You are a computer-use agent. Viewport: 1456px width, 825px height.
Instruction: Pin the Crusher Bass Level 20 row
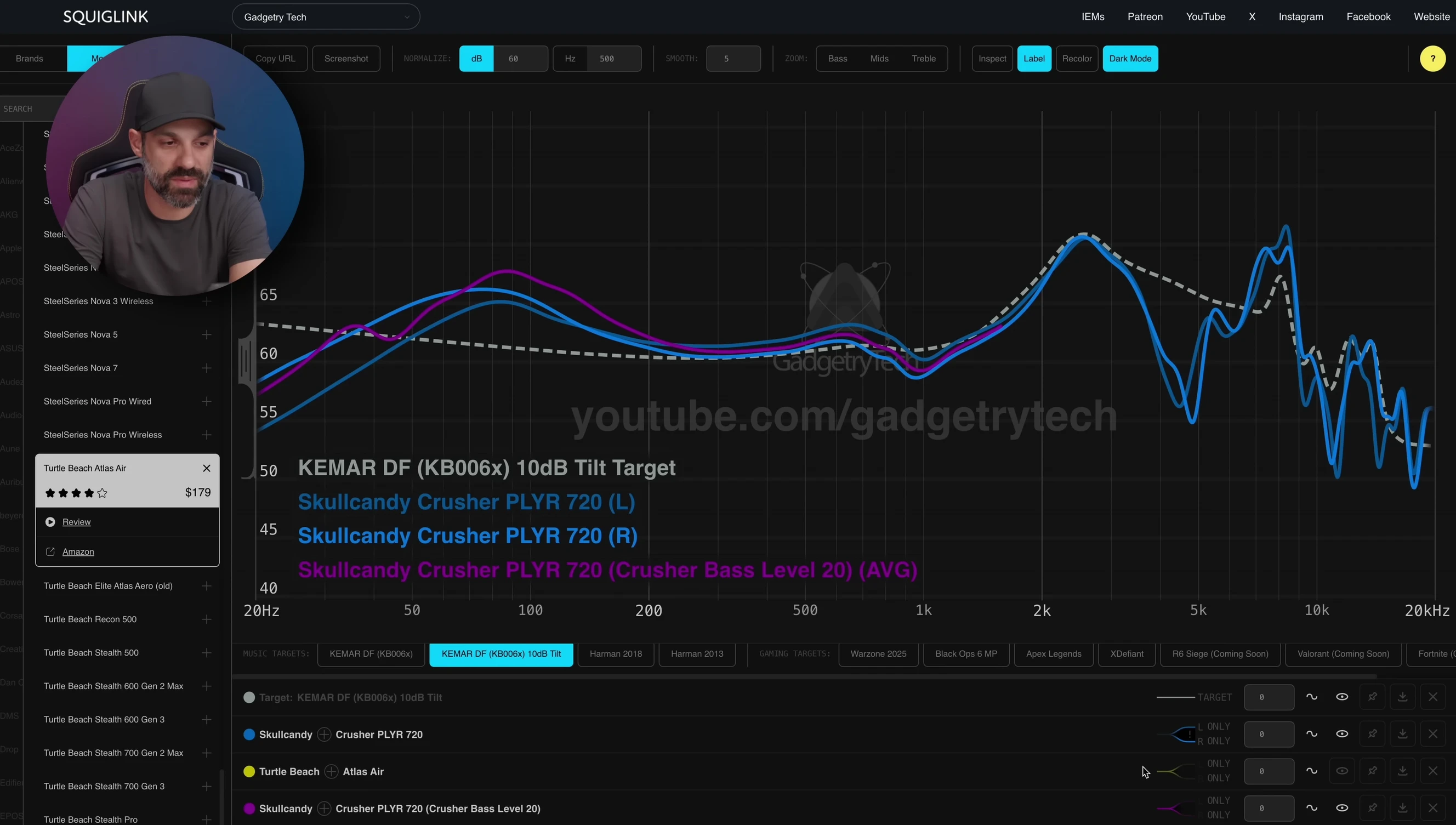(x=1372, y=808)
